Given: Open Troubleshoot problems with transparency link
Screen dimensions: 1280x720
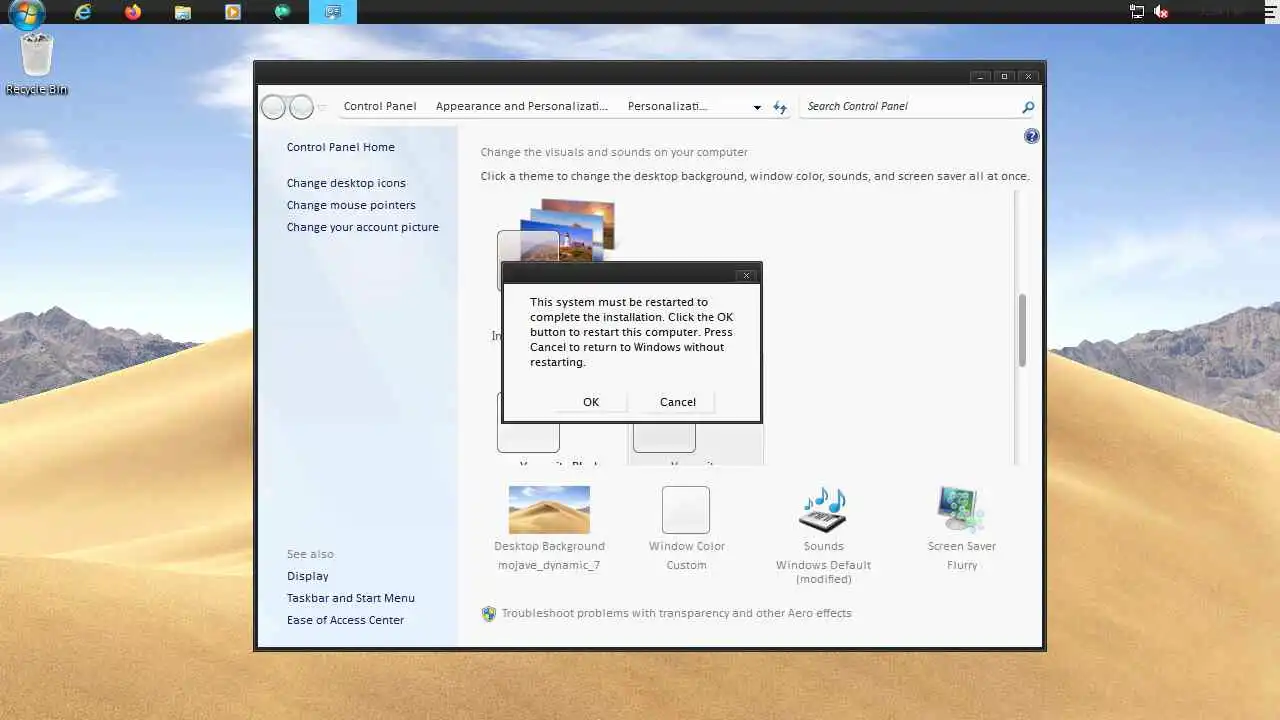Looking at the screenshot, I should coord(677,613).
